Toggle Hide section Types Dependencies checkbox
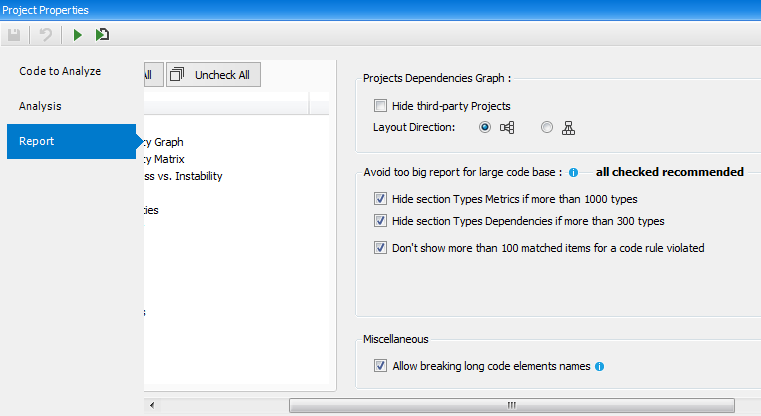Viewport: 761px width, 416px height. point(380,221)
